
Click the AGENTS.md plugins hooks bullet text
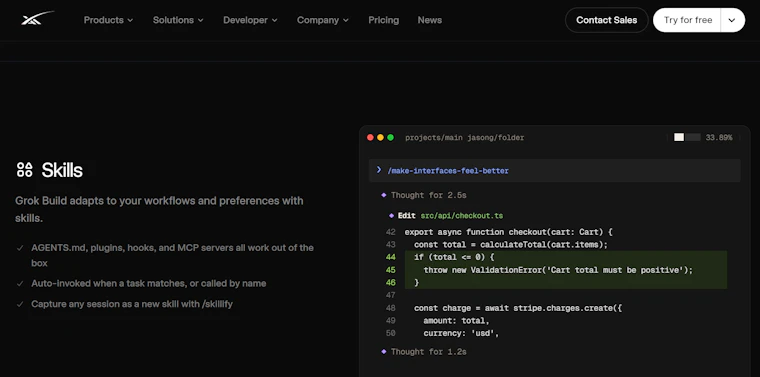point(173,255)
